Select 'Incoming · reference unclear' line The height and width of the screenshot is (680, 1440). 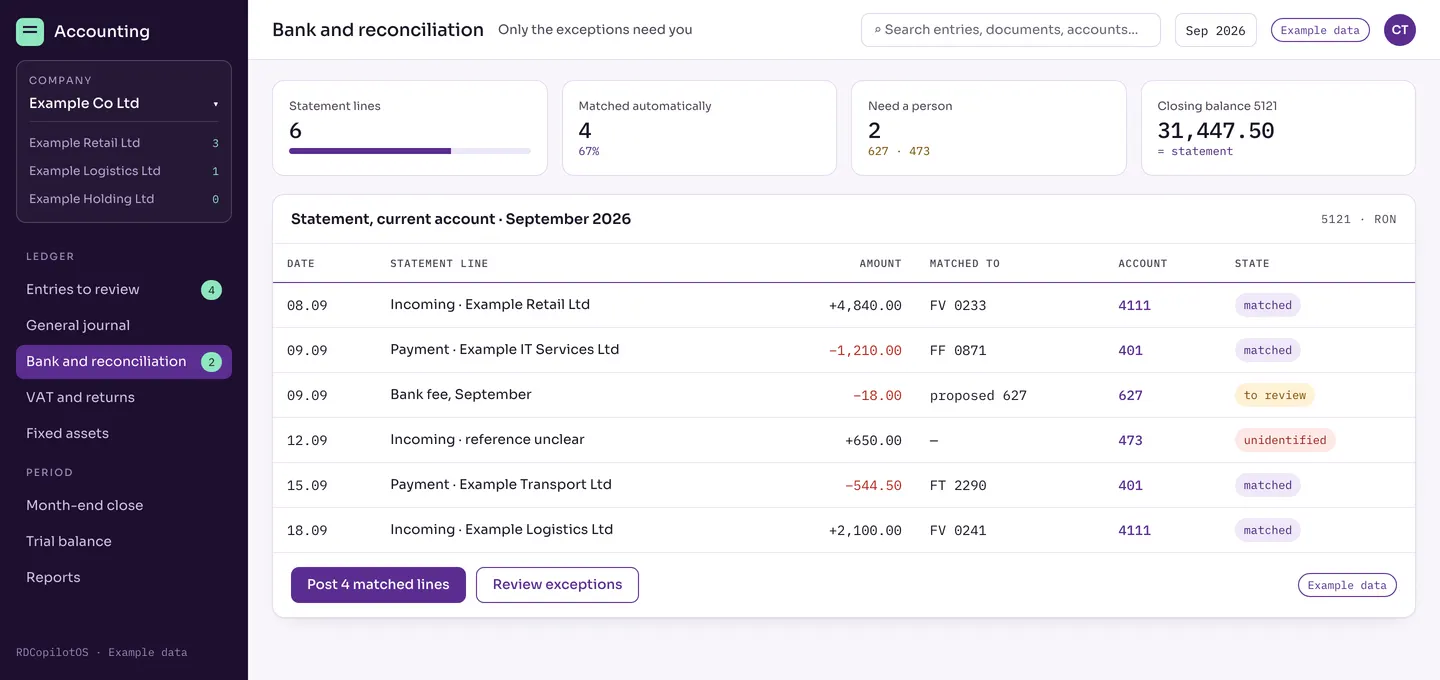tap(487, 440)
